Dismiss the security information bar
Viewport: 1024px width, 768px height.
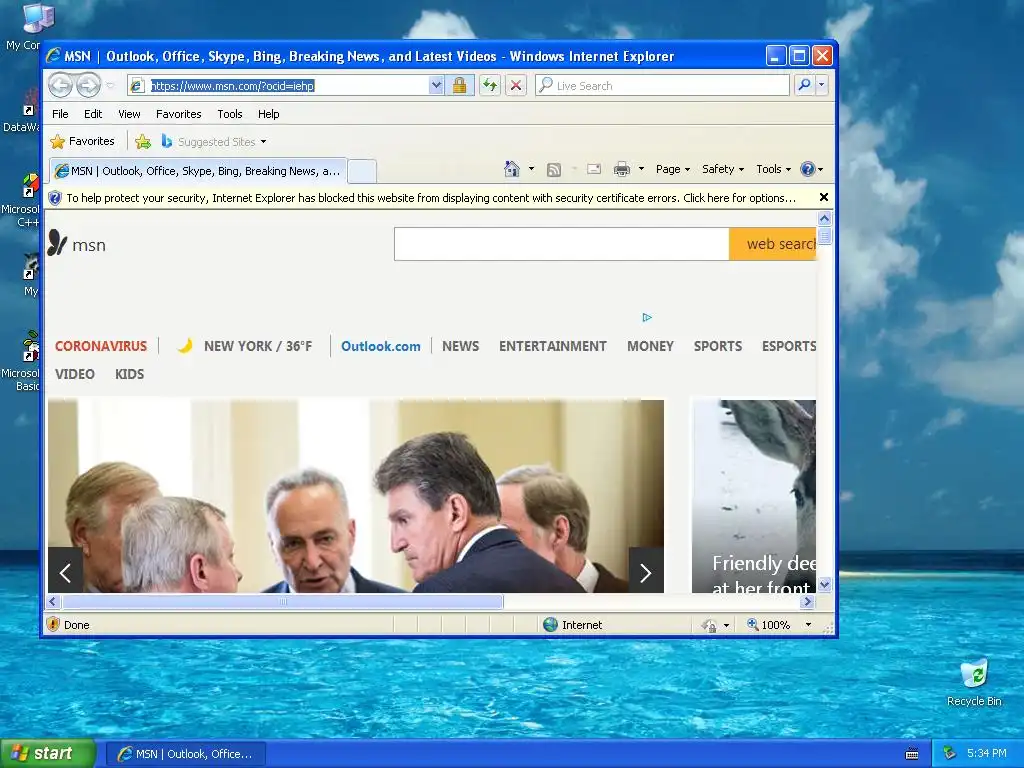(x=824, y=197)
